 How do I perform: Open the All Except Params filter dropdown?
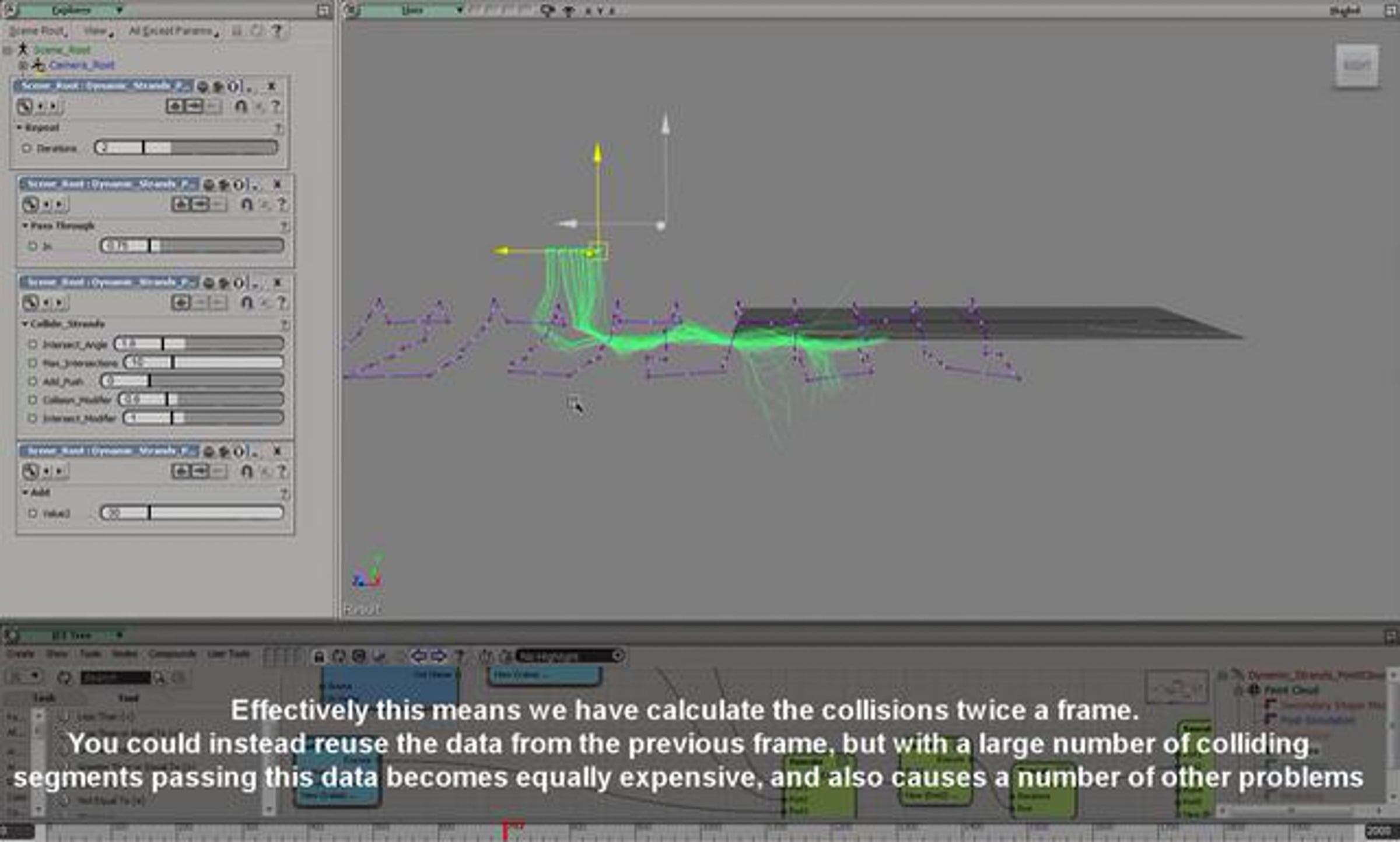pos(173,31)
